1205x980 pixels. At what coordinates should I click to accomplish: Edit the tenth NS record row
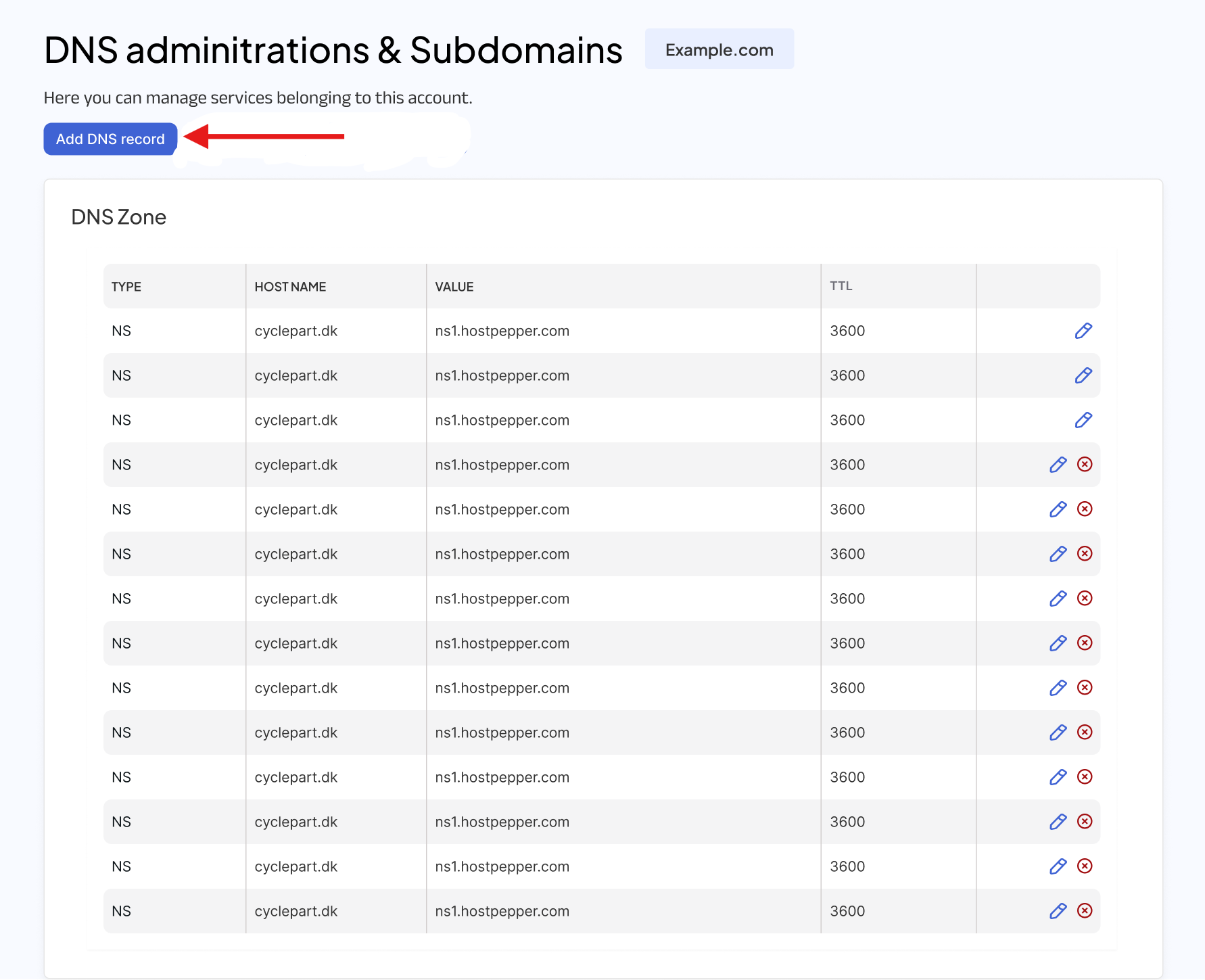point(1058,732)
